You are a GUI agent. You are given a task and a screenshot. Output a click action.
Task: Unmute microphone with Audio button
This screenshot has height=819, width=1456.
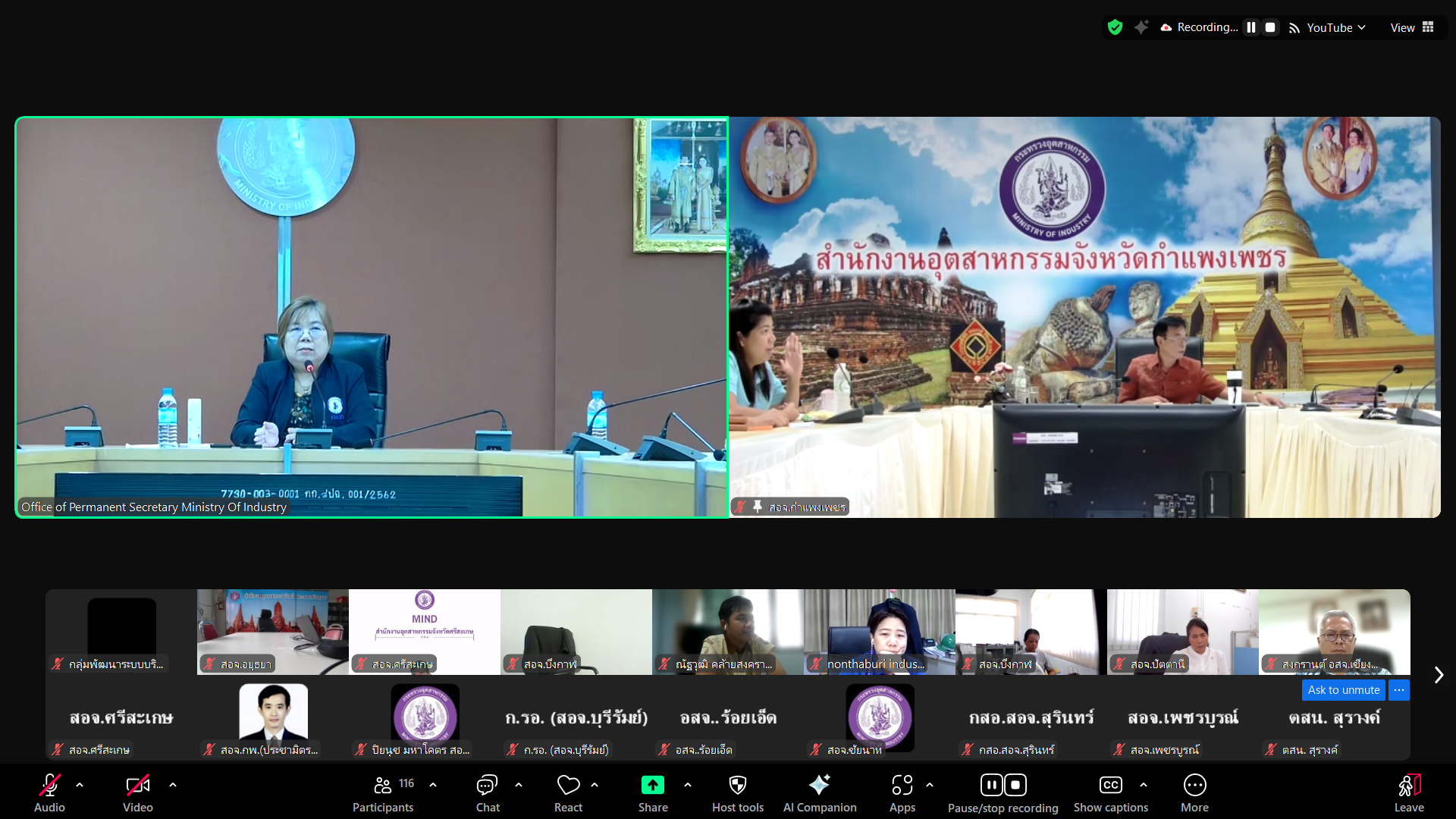click(x=49, y=786)
